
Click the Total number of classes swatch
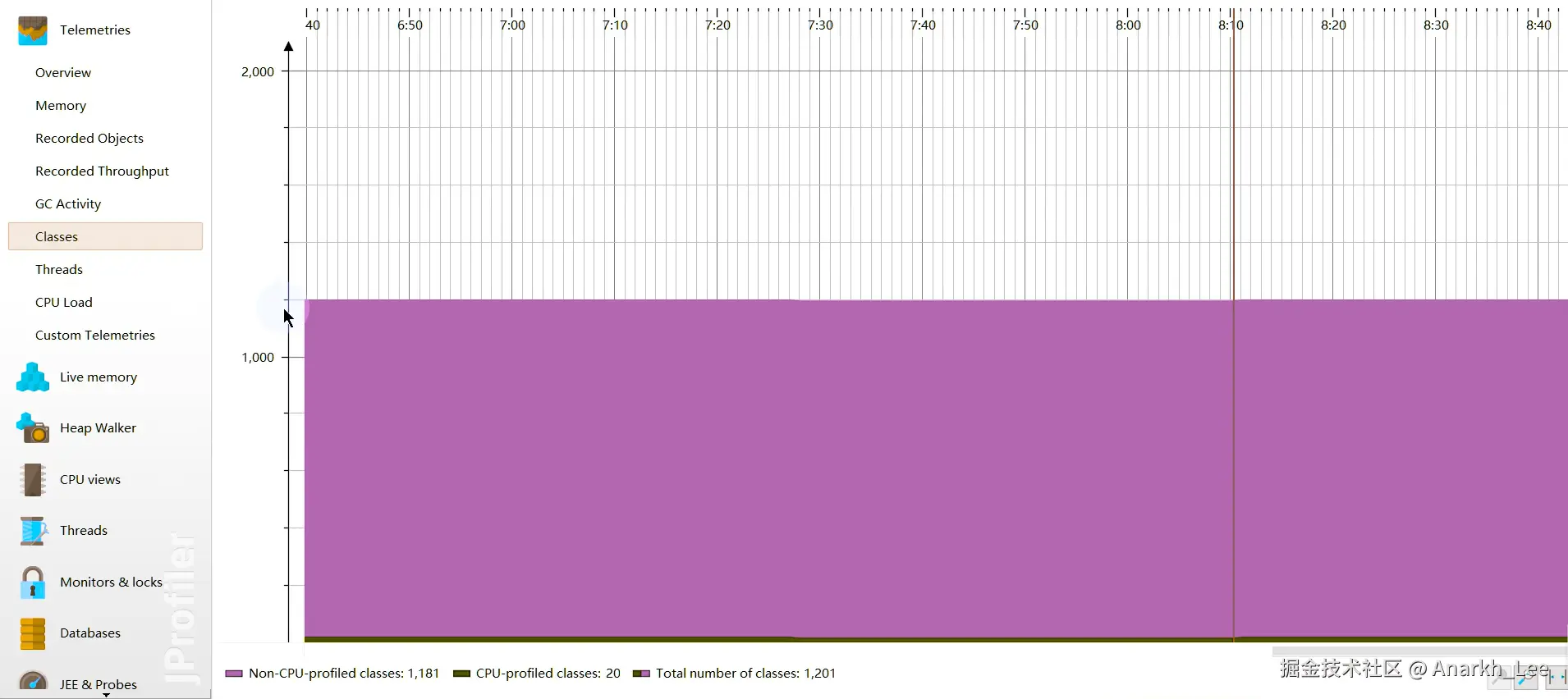[641, 674]
